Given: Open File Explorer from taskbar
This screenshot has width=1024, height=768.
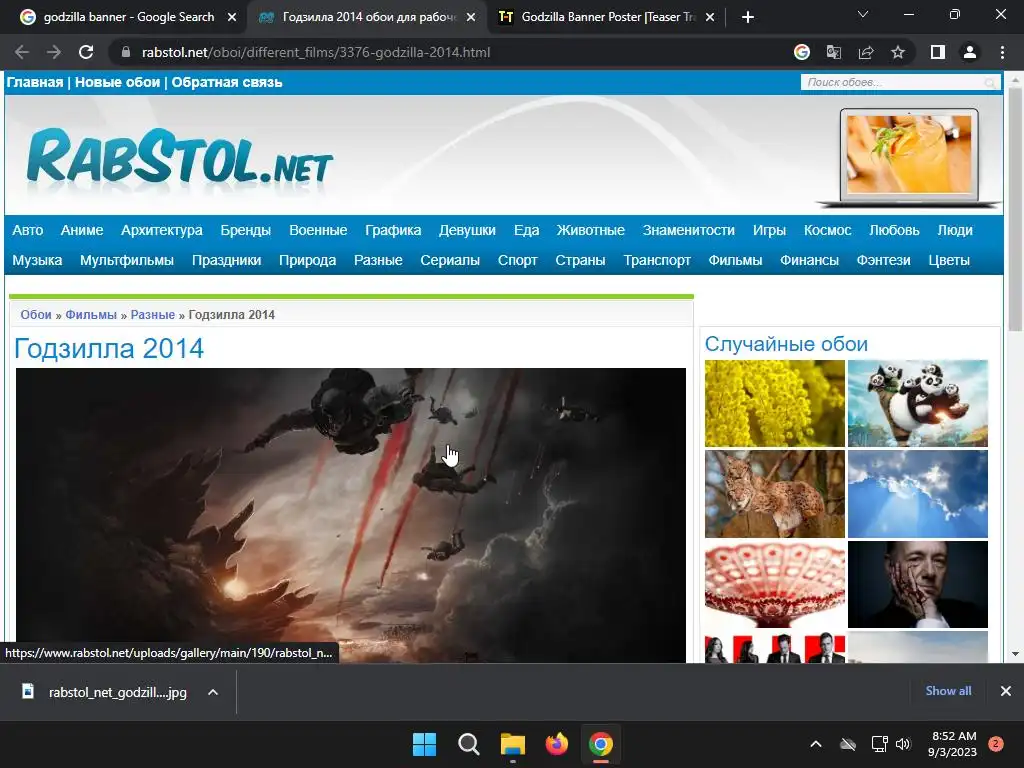Looking at the screenshot, I should pos(513,744).
